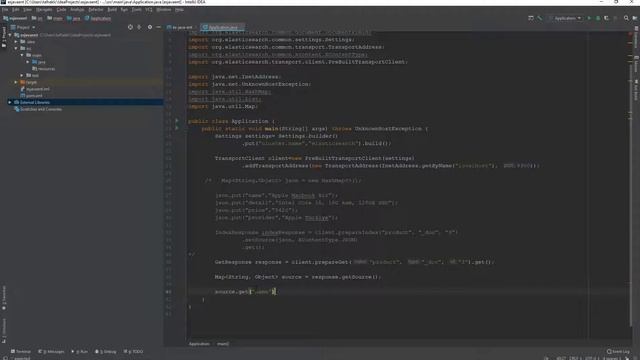This screenshot has height=360, width=640.
Task: Open the Refactor menu
Action: pyautogui.click(x=96, y=9)
